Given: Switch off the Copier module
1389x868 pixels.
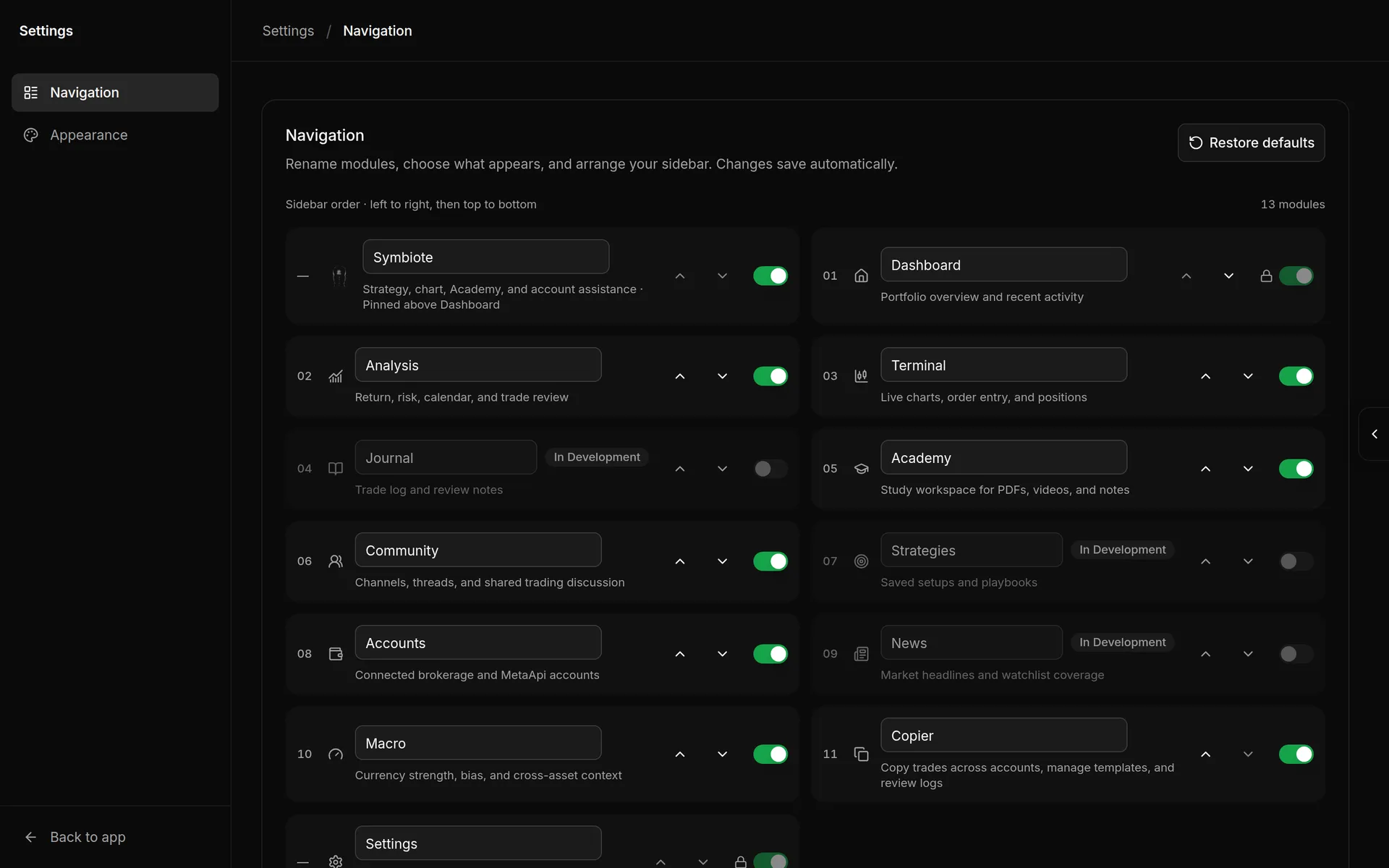Looking at the screenshot, I should tap(1296, 754).
